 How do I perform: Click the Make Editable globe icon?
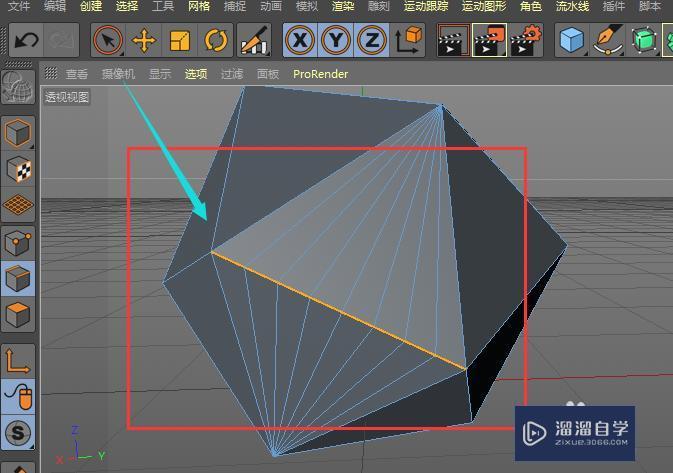[18, 88]
